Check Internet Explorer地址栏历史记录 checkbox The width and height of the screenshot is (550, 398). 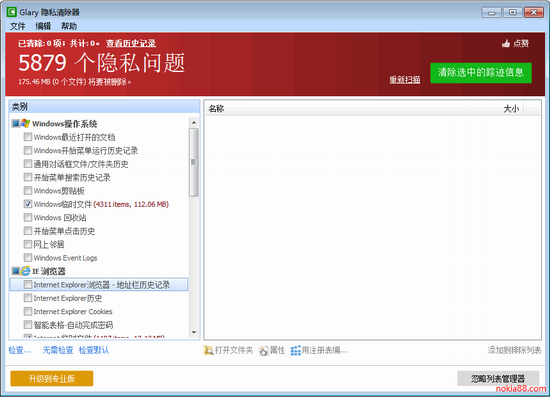tap(28, 284)
